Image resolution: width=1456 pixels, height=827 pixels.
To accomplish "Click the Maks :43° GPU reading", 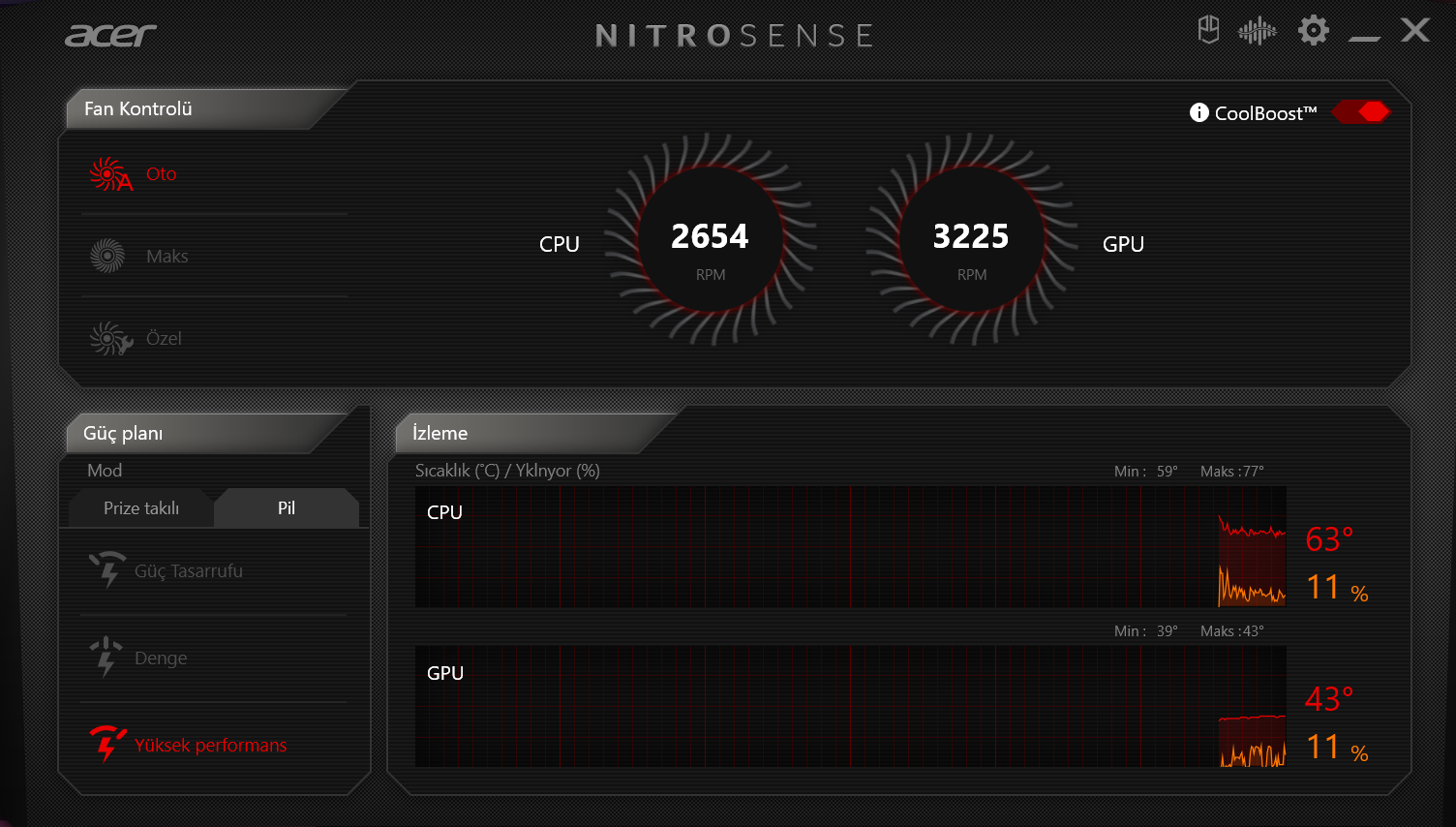I will (x=1232, y=631).
